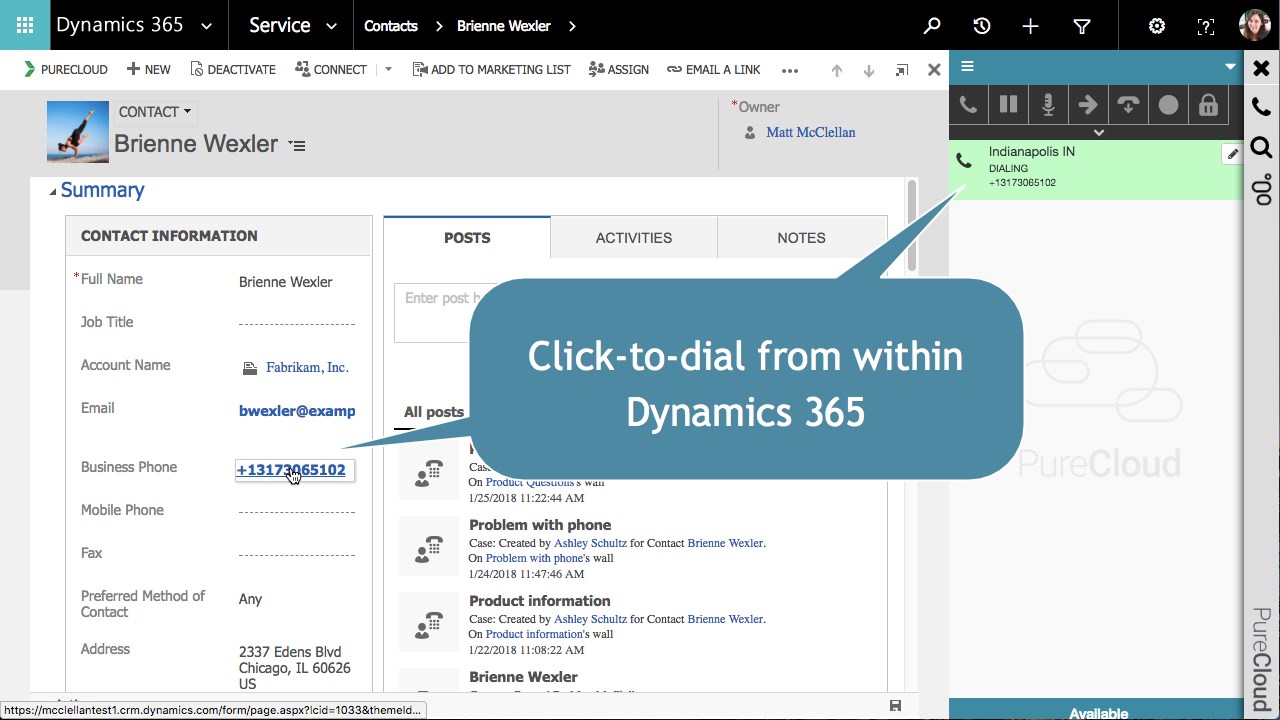The height and width of the screenshot is (720, 1280).
Task: Switch to the ACTIVITIES tab
Action: point(634,238)
